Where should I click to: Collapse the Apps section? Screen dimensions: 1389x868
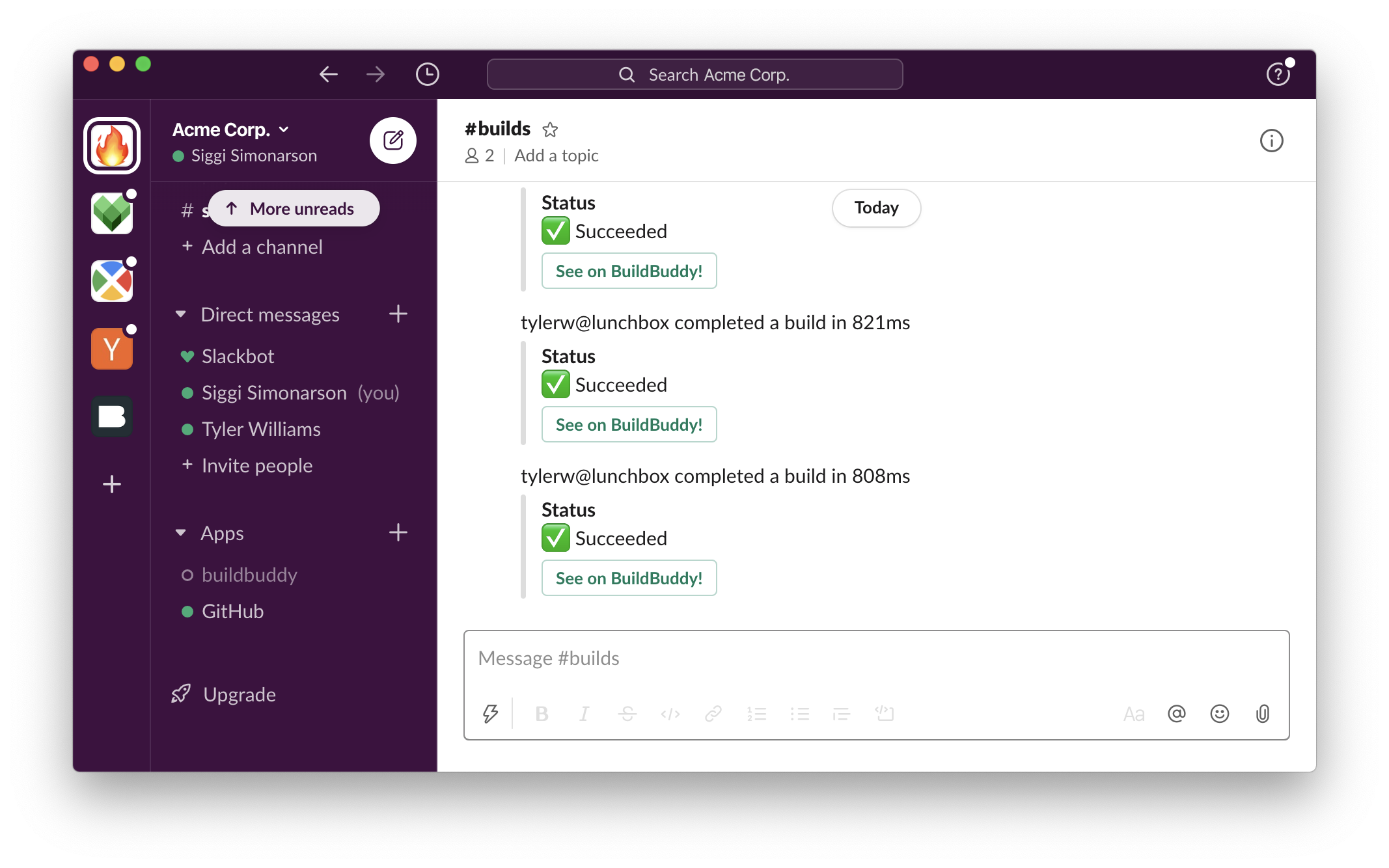coord(180,534)
